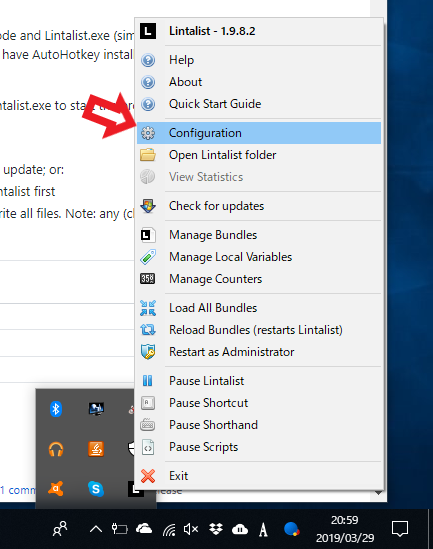Image resolution: width=433 pixels, height=549 pixels.
Task: Open Dropbox from the taskbar tray
Action: pos(216,529)
